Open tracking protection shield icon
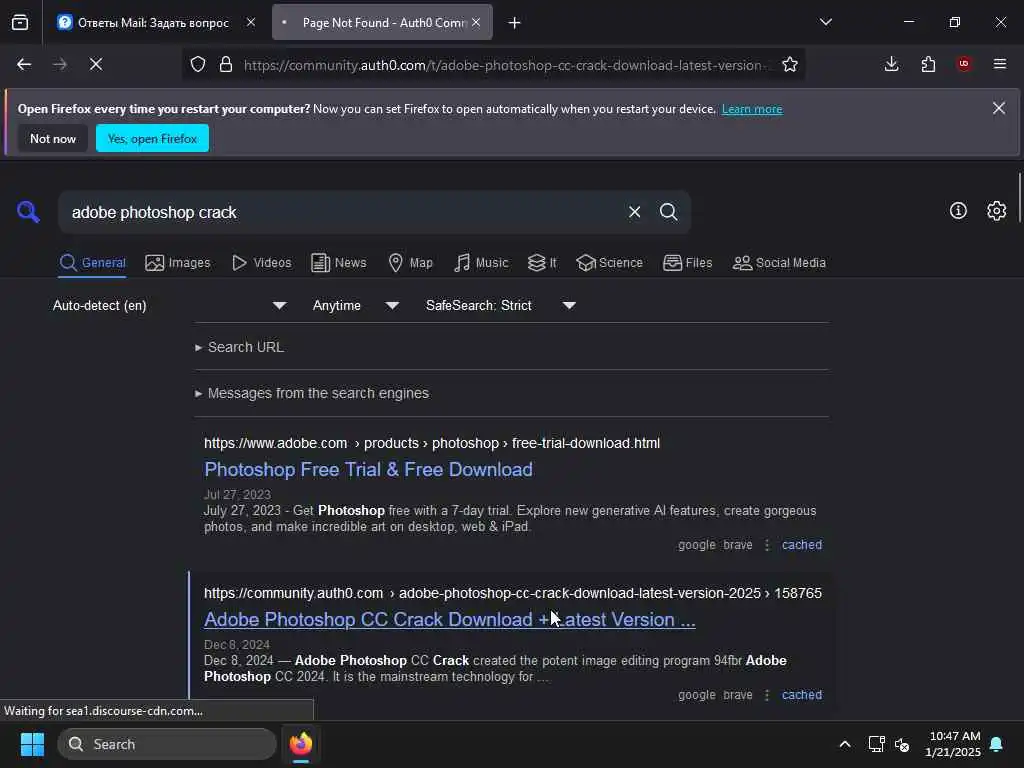Viewport: 1024px width, 768px height. [198, 64]
